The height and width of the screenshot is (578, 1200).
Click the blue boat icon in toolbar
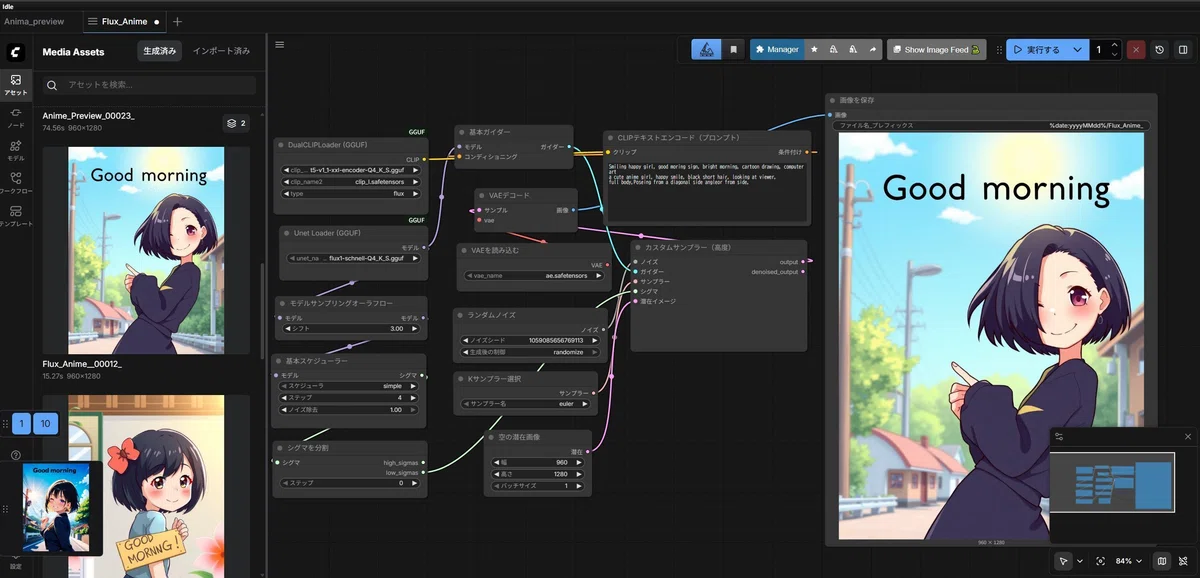[706, 49]
